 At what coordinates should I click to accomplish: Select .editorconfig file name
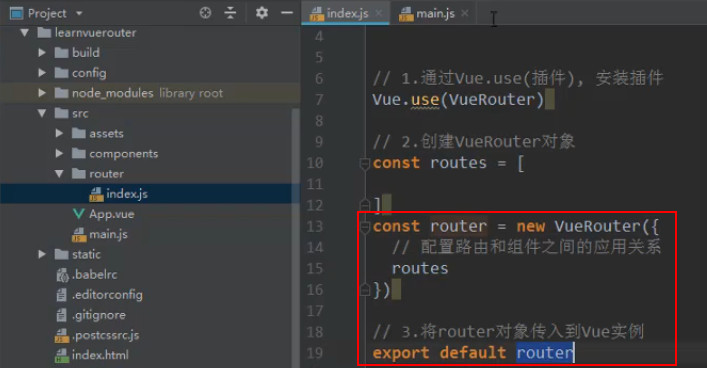click(x=107, y=295)
